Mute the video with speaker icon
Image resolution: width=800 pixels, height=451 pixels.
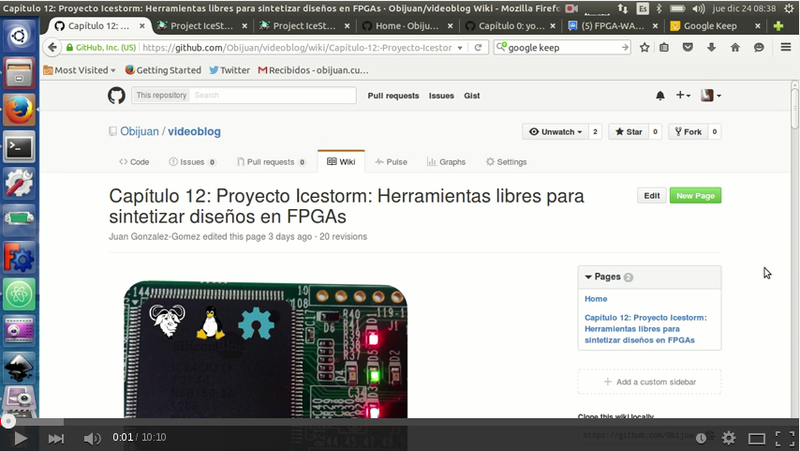pyautogui.click(x=92, y=438)
